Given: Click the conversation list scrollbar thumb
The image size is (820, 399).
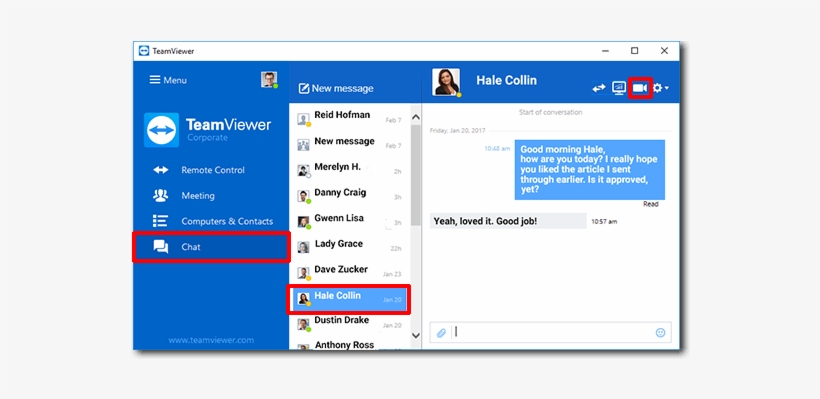Looking at the screenshot, I should (x=416, y=175).
